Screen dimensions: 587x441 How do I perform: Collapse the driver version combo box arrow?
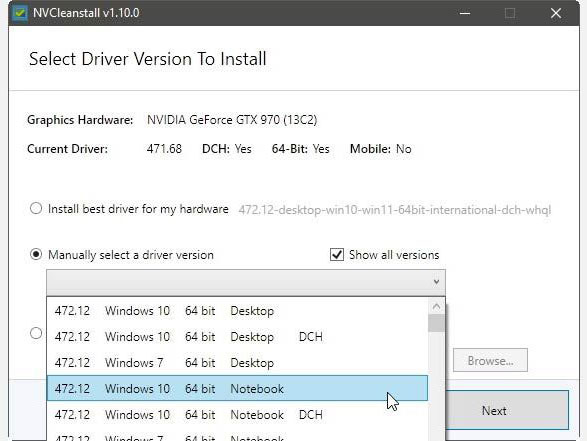pyautogui.click(x=436, y=282)
